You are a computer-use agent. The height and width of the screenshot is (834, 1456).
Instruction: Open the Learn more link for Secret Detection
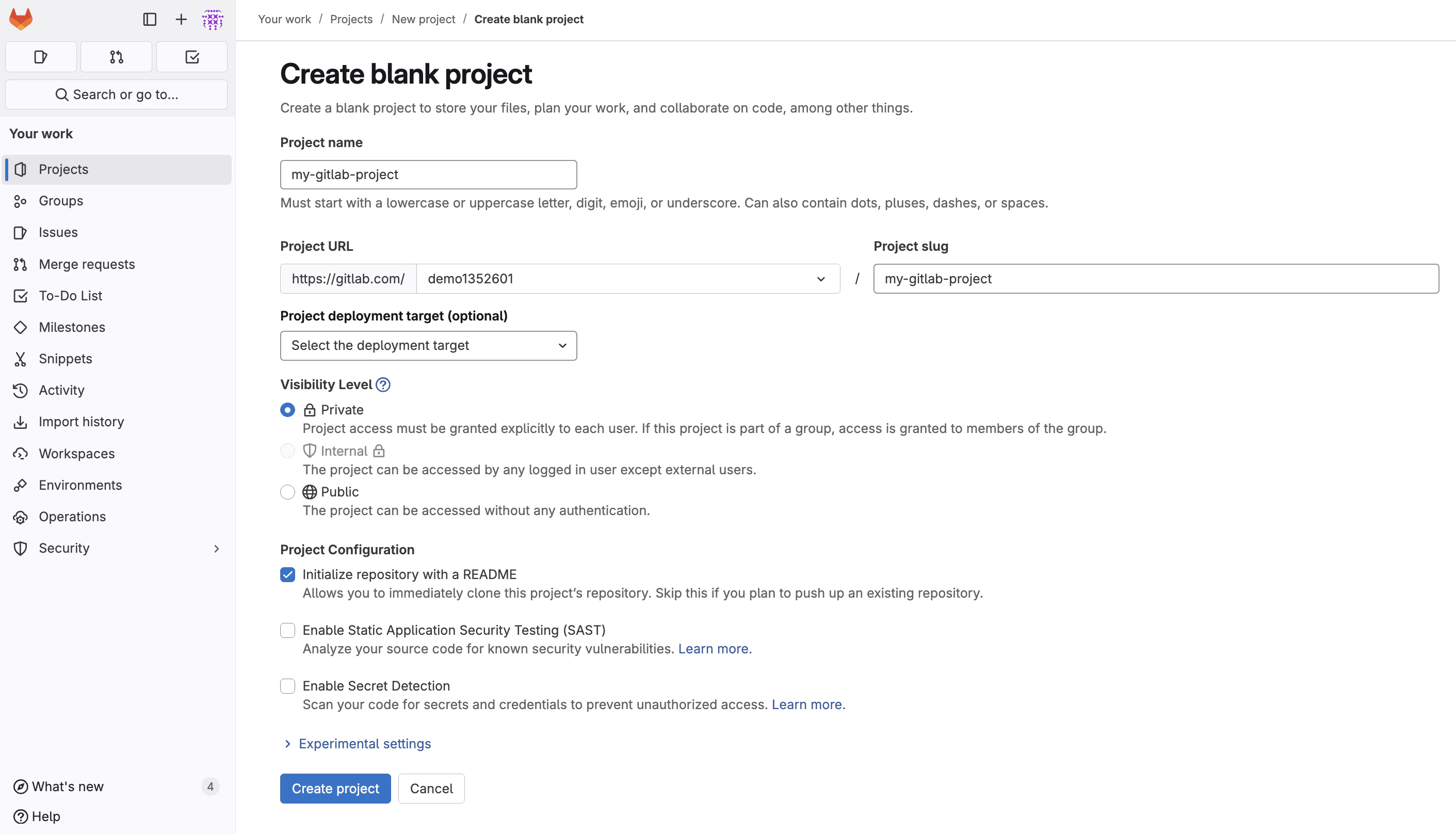tap(807, 704)
